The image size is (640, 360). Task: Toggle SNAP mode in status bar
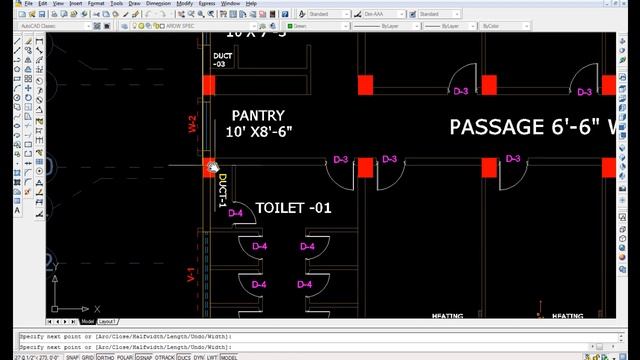72,357
